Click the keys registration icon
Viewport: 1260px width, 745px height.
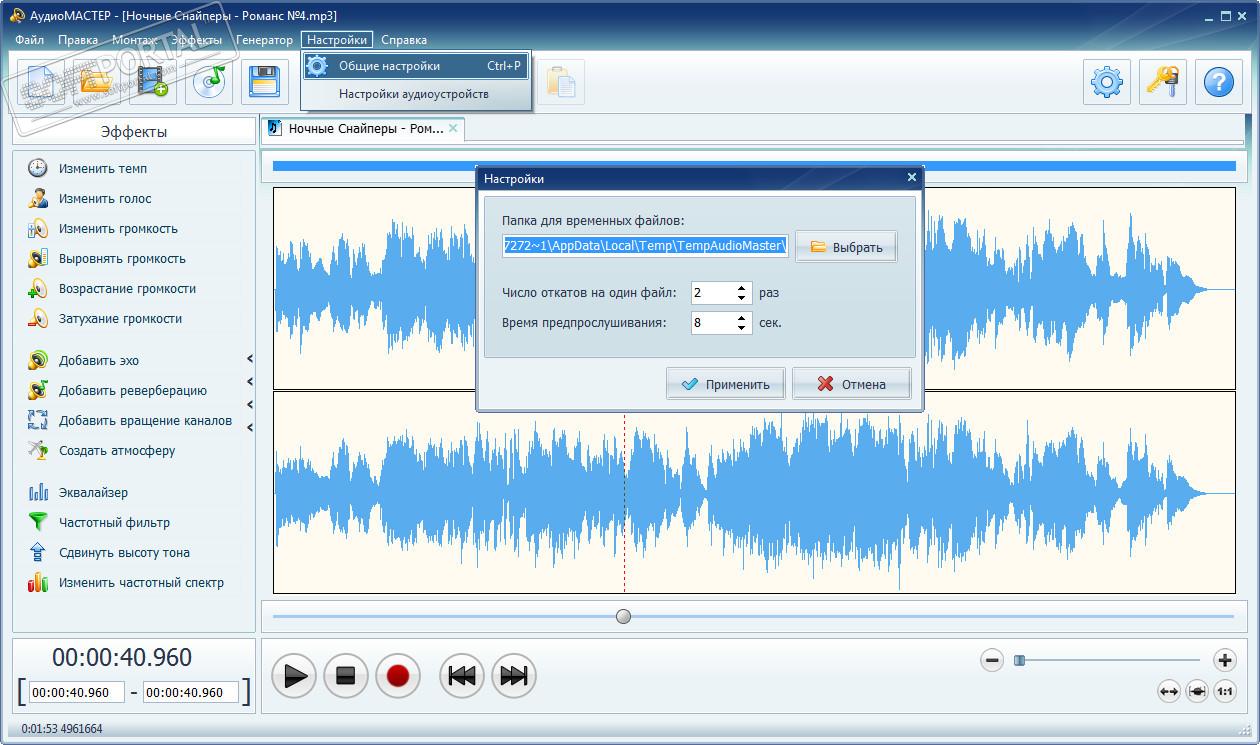click(1163, 82)
